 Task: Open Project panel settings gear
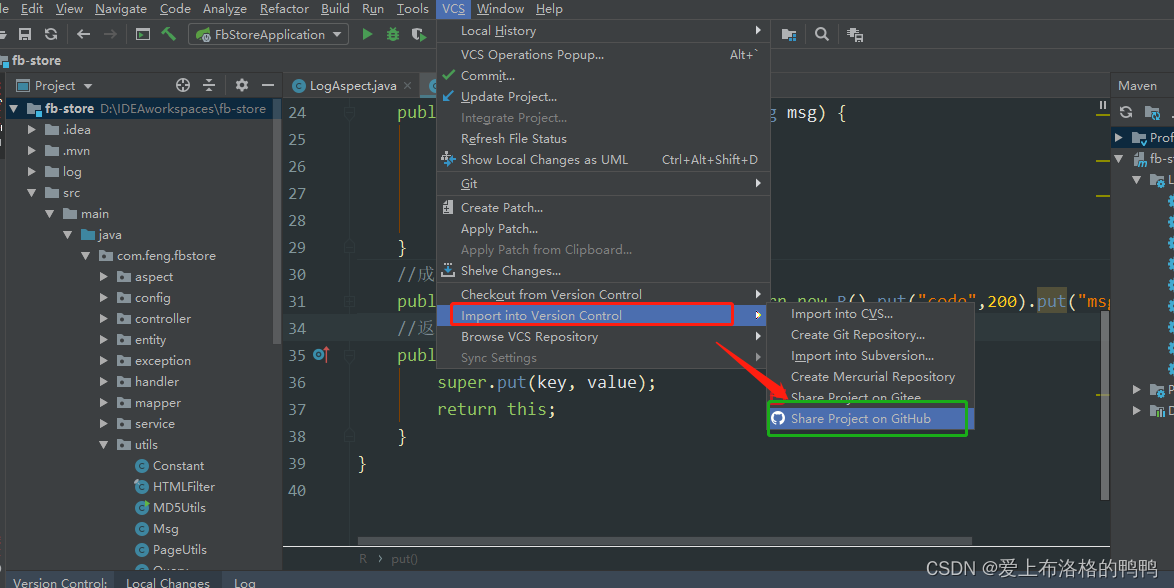click(x=241, y=85)
